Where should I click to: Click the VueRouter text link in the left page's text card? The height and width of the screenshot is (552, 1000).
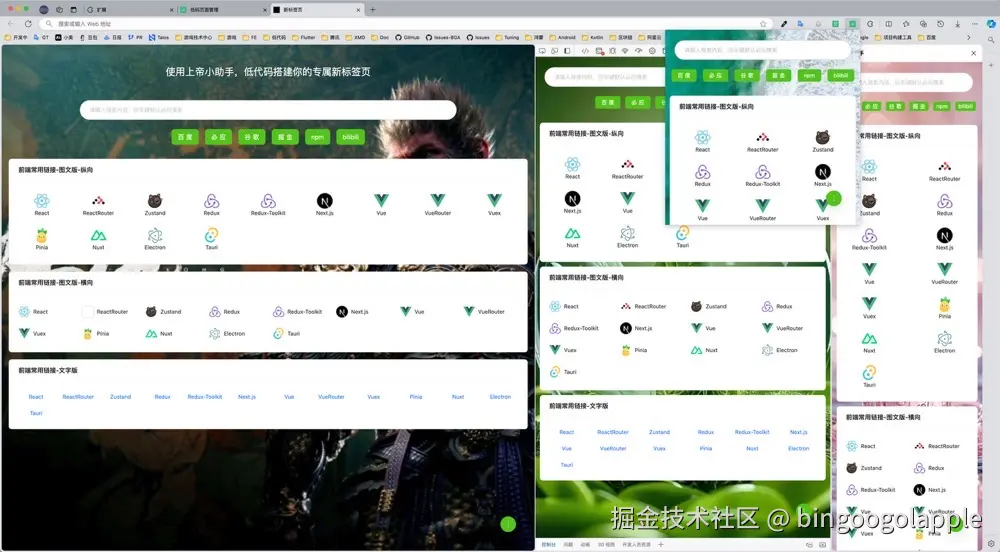point(331,397)
